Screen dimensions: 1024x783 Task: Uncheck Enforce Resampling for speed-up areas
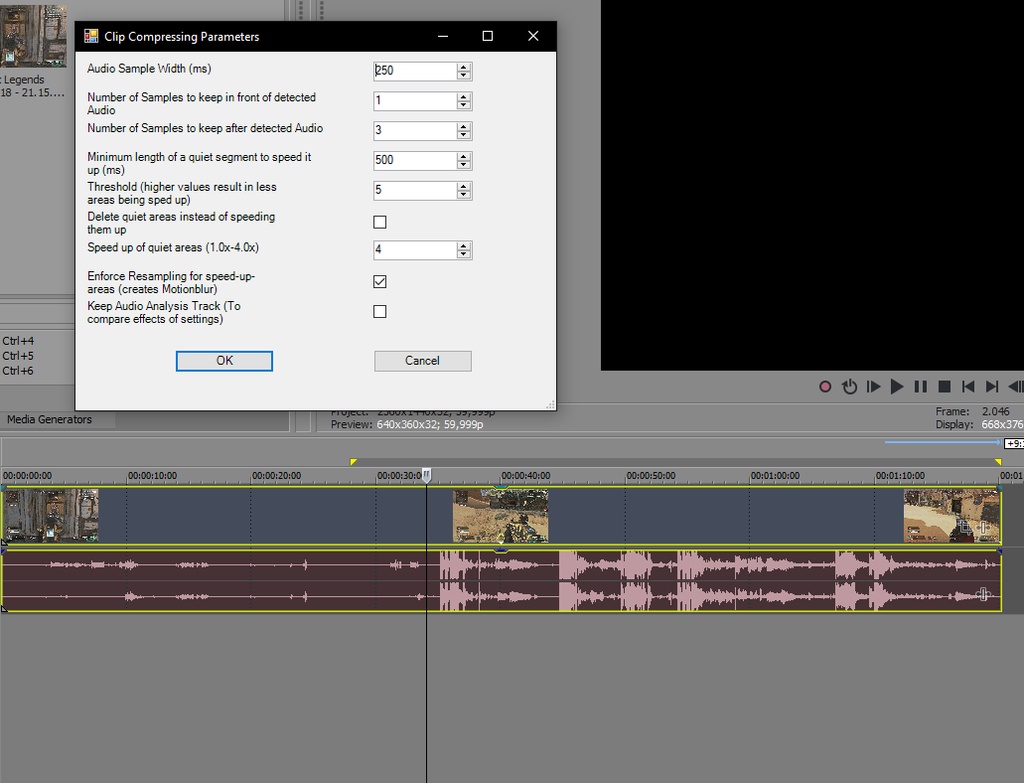tap(379, 281)
